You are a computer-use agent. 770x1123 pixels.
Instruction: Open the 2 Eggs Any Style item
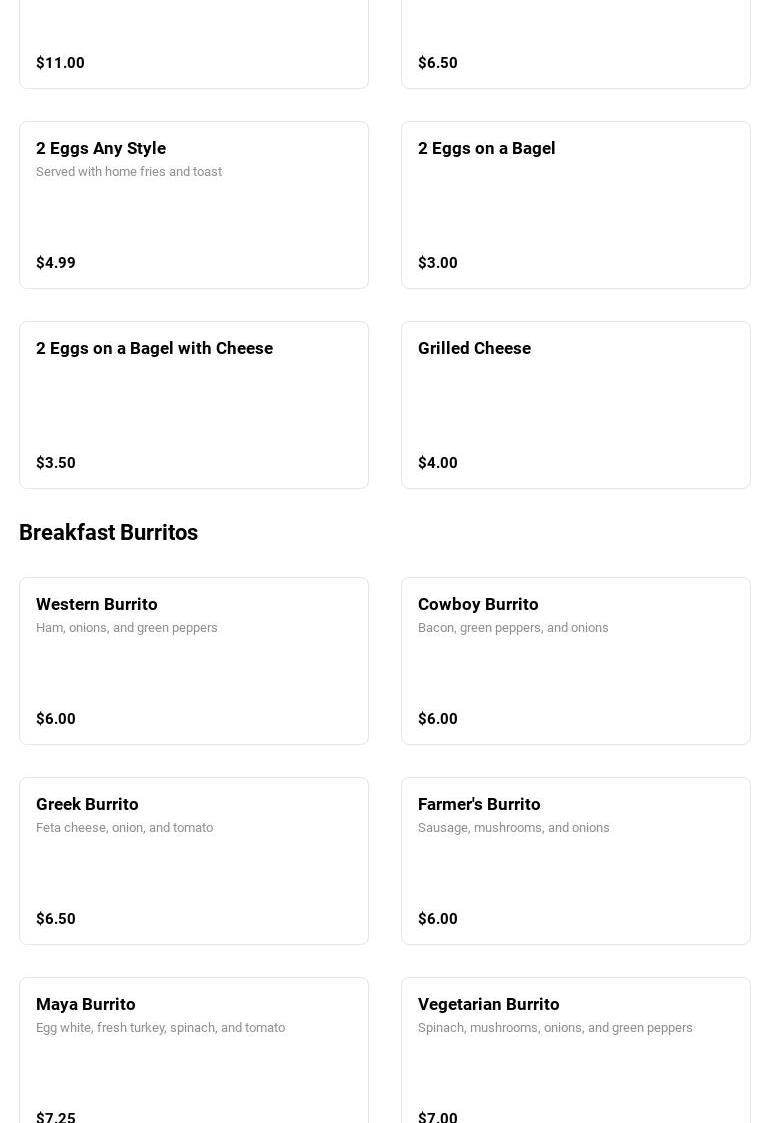point(194,205)
